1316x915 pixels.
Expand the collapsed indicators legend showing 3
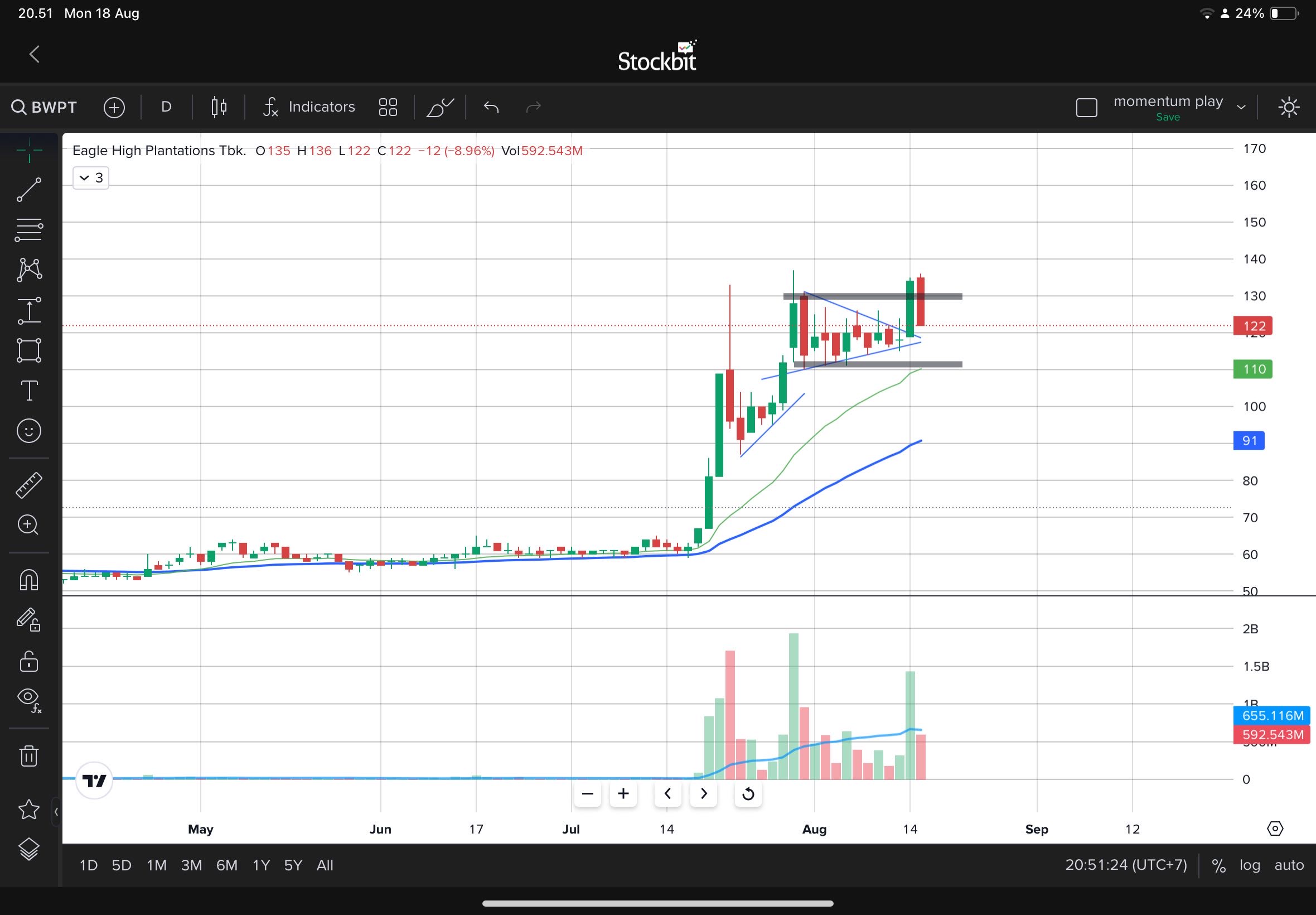[x=90, y=178]
